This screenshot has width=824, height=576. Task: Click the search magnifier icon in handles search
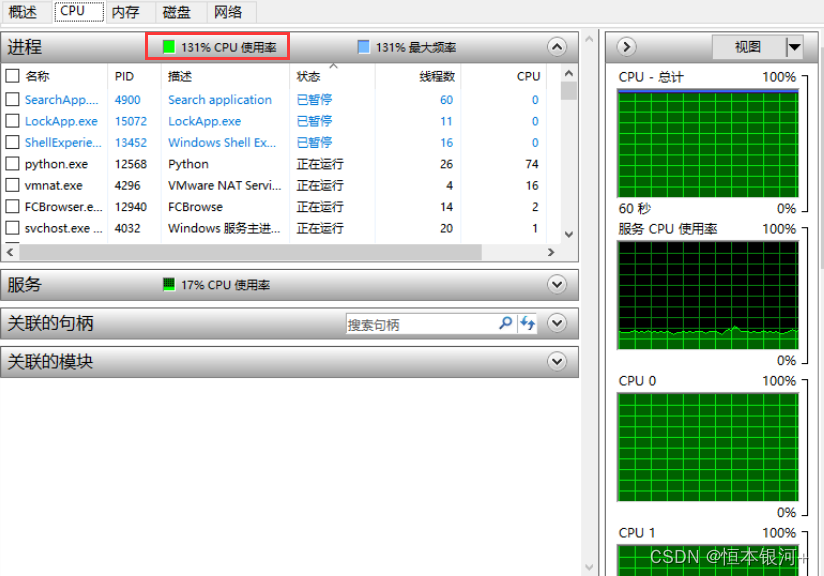tap(506, 323)
